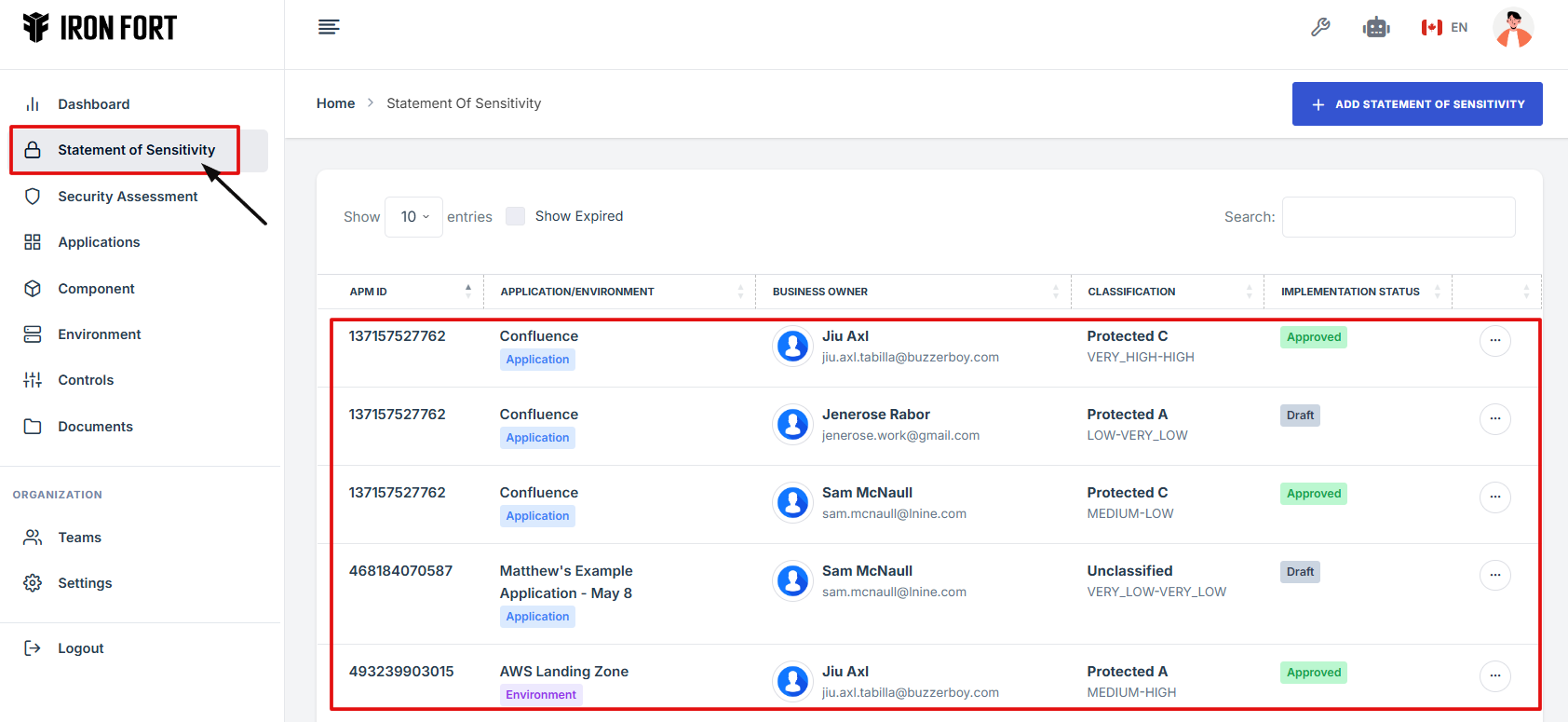Click the Controls sliders icon
This screenshot has width=1568, height=722.
tap(33, 380)
